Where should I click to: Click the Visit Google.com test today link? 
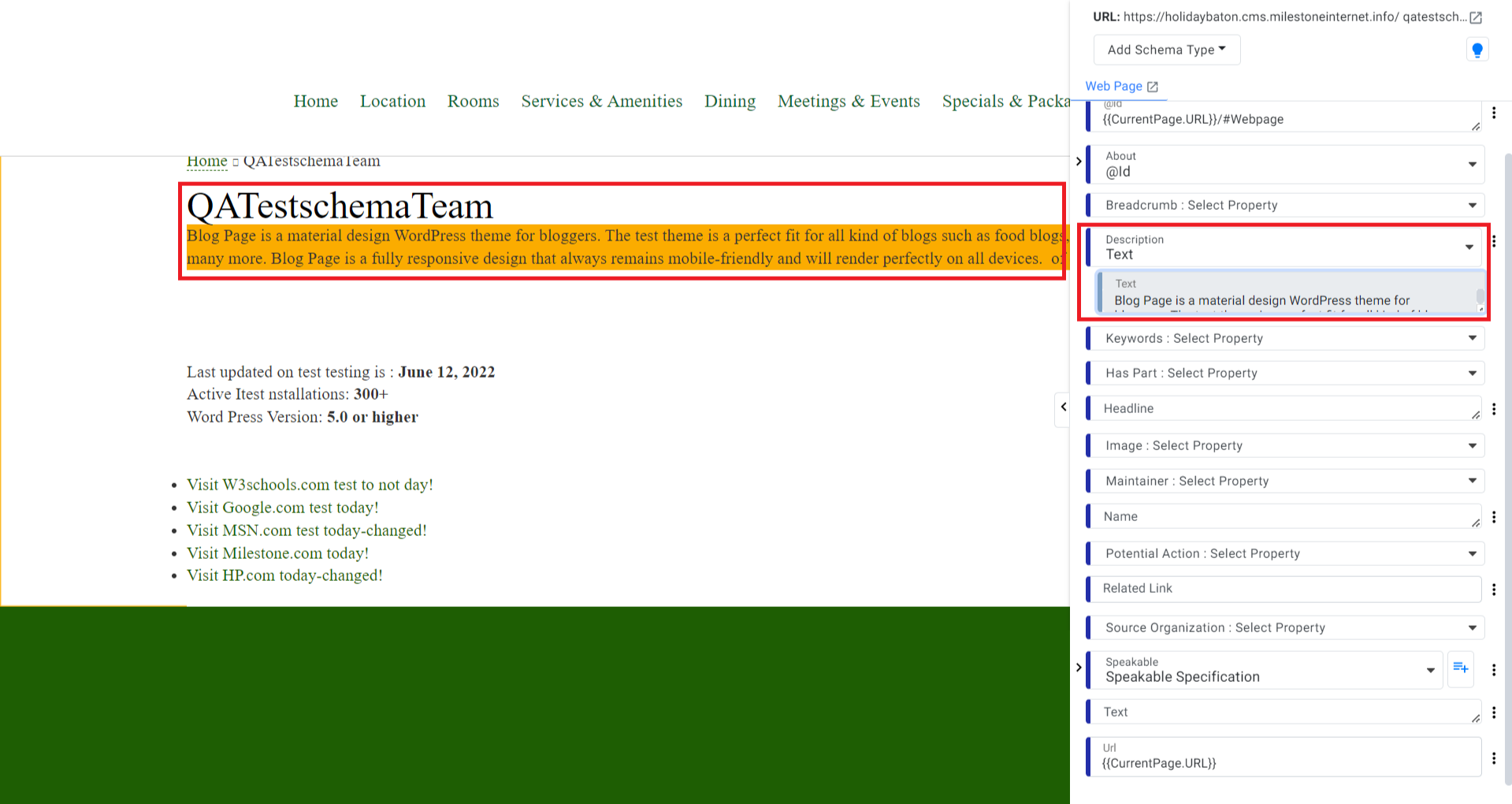pos(283,508)
